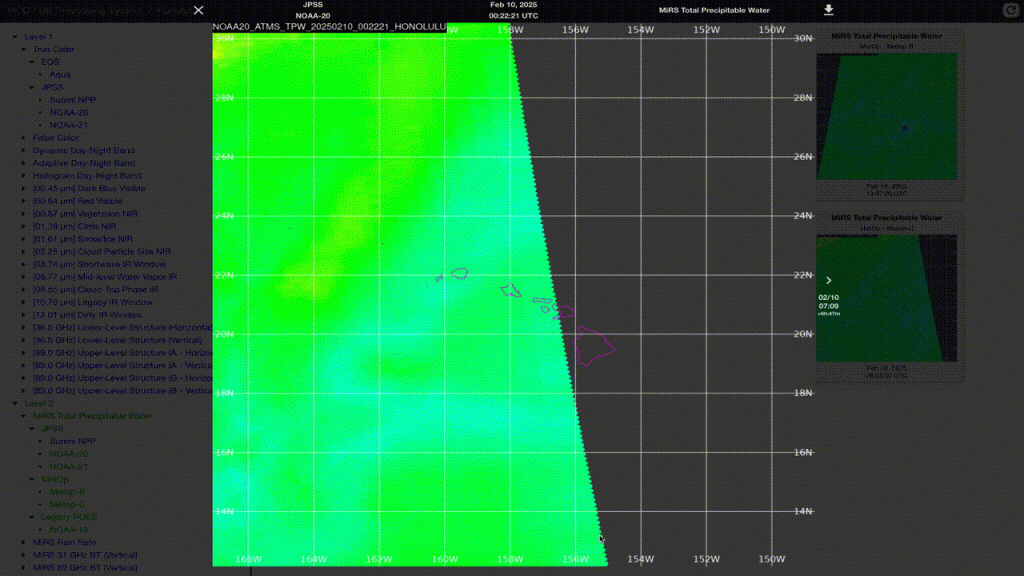Download the current satellite image
Image resolution: width=1024 pixels, height=576 pixels.
pos(828,10)
